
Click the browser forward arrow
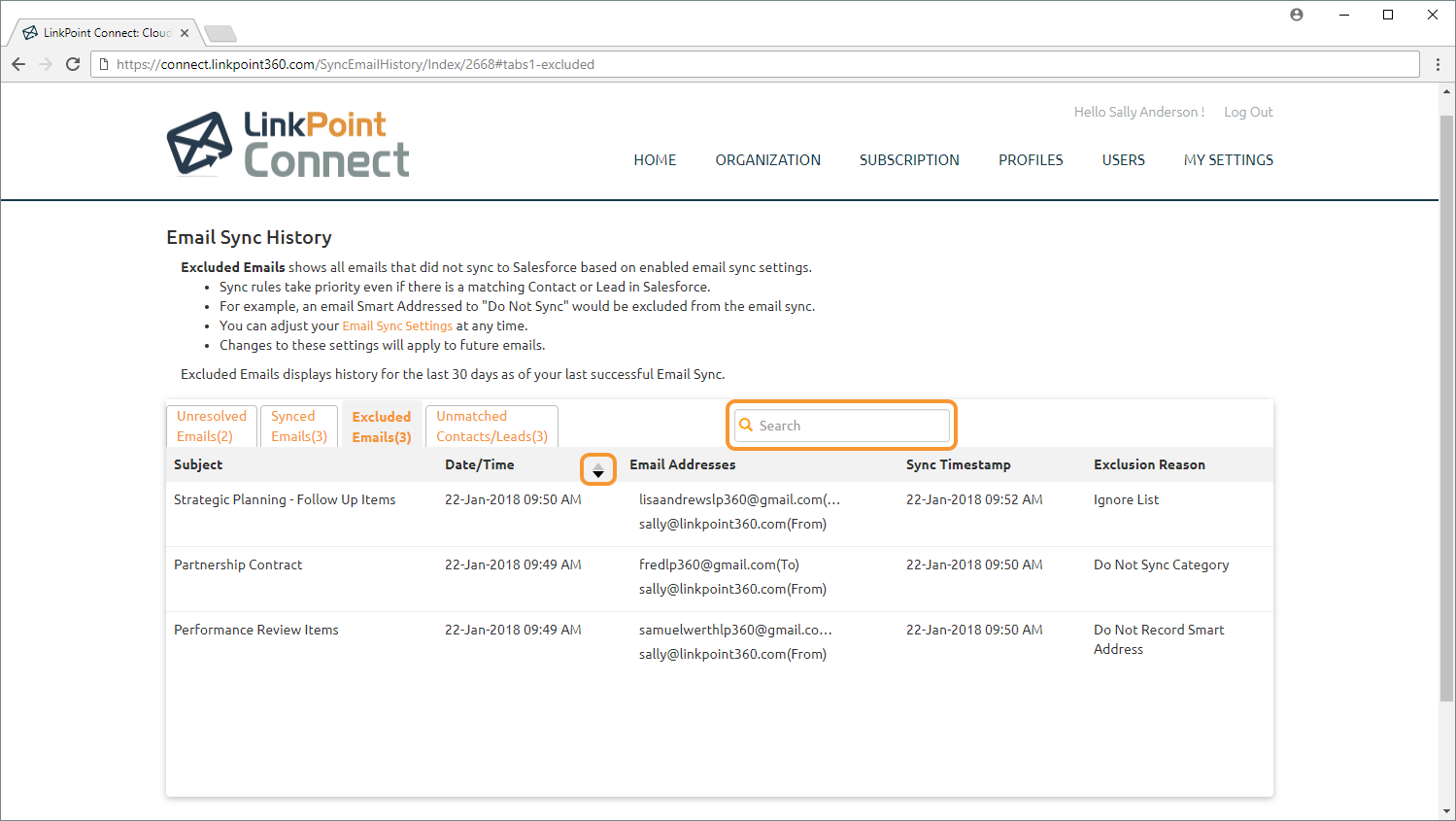coord(46,64)
